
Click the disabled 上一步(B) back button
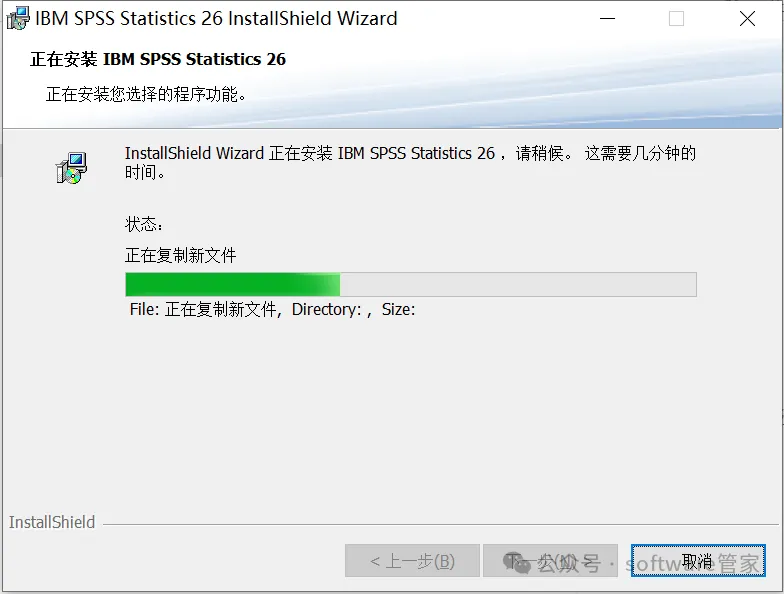click(x=412, y=560)
